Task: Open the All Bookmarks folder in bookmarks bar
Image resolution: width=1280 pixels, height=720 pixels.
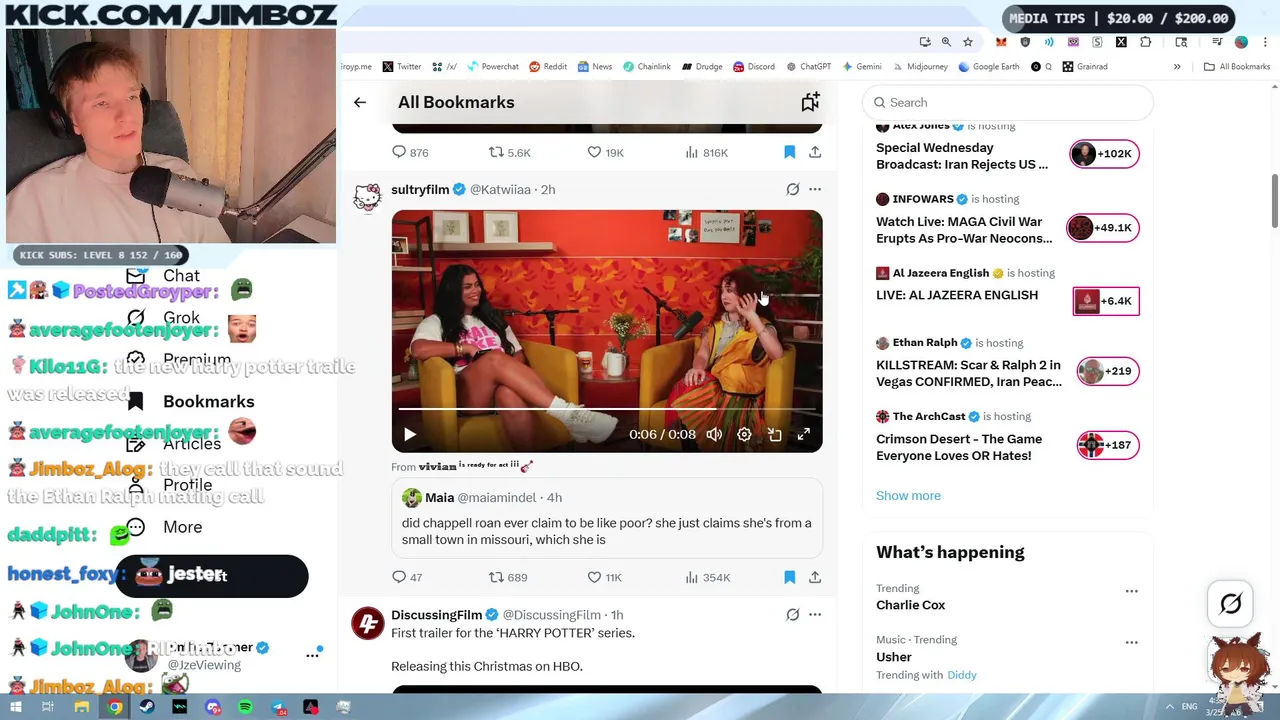Action: tap(1237, 67)
